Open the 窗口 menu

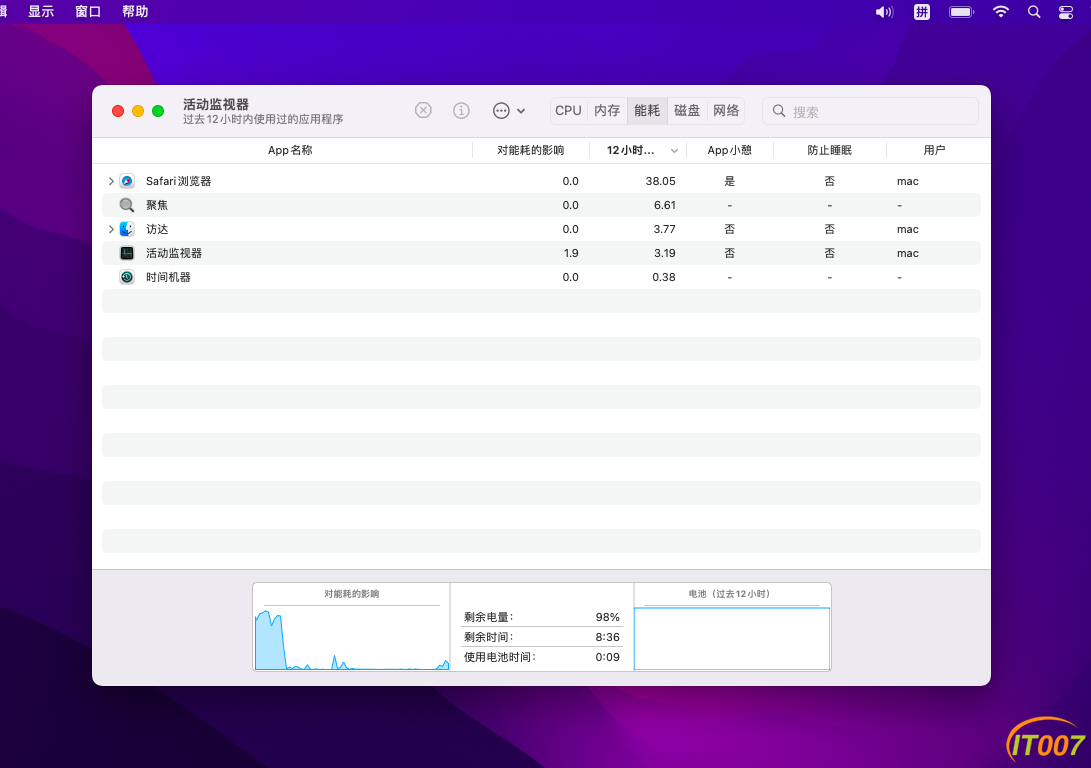88,12
